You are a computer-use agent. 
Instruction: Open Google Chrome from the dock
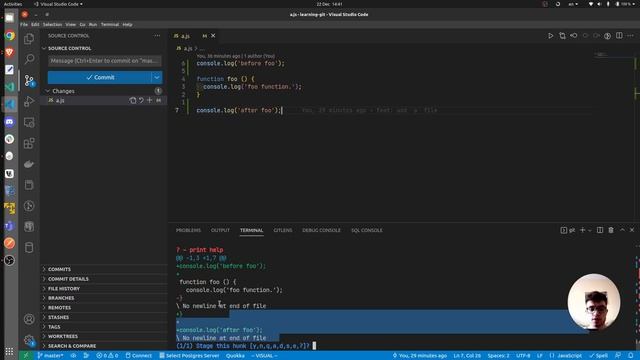tap(9, 36)
